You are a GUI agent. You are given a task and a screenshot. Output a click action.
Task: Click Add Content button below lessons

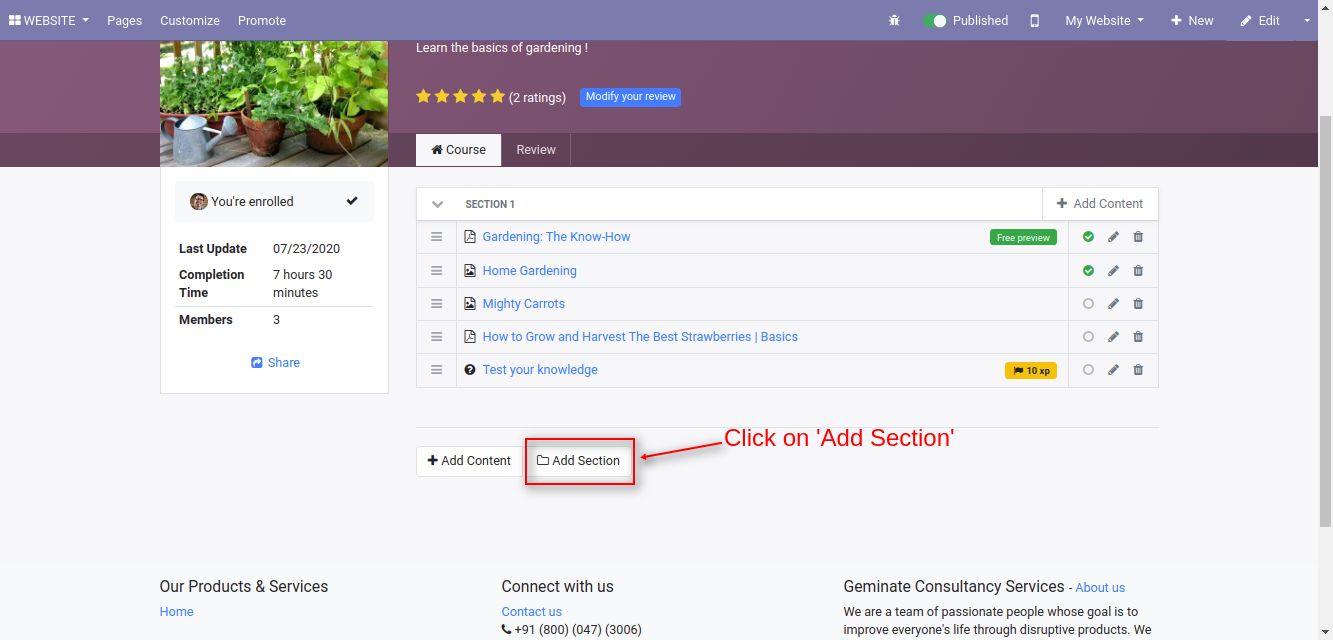[469, 461]
